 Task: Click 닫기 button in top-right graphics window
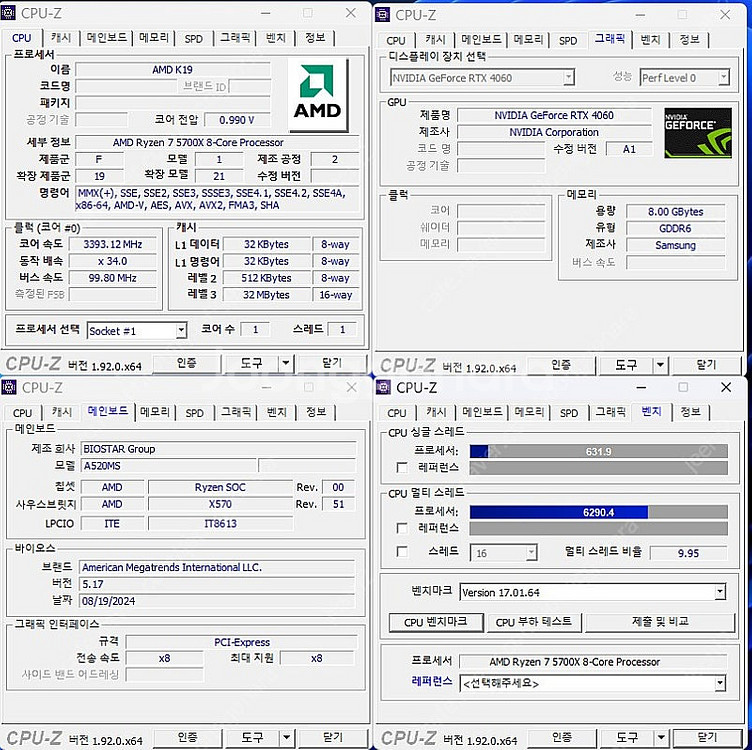coord(706,365)
